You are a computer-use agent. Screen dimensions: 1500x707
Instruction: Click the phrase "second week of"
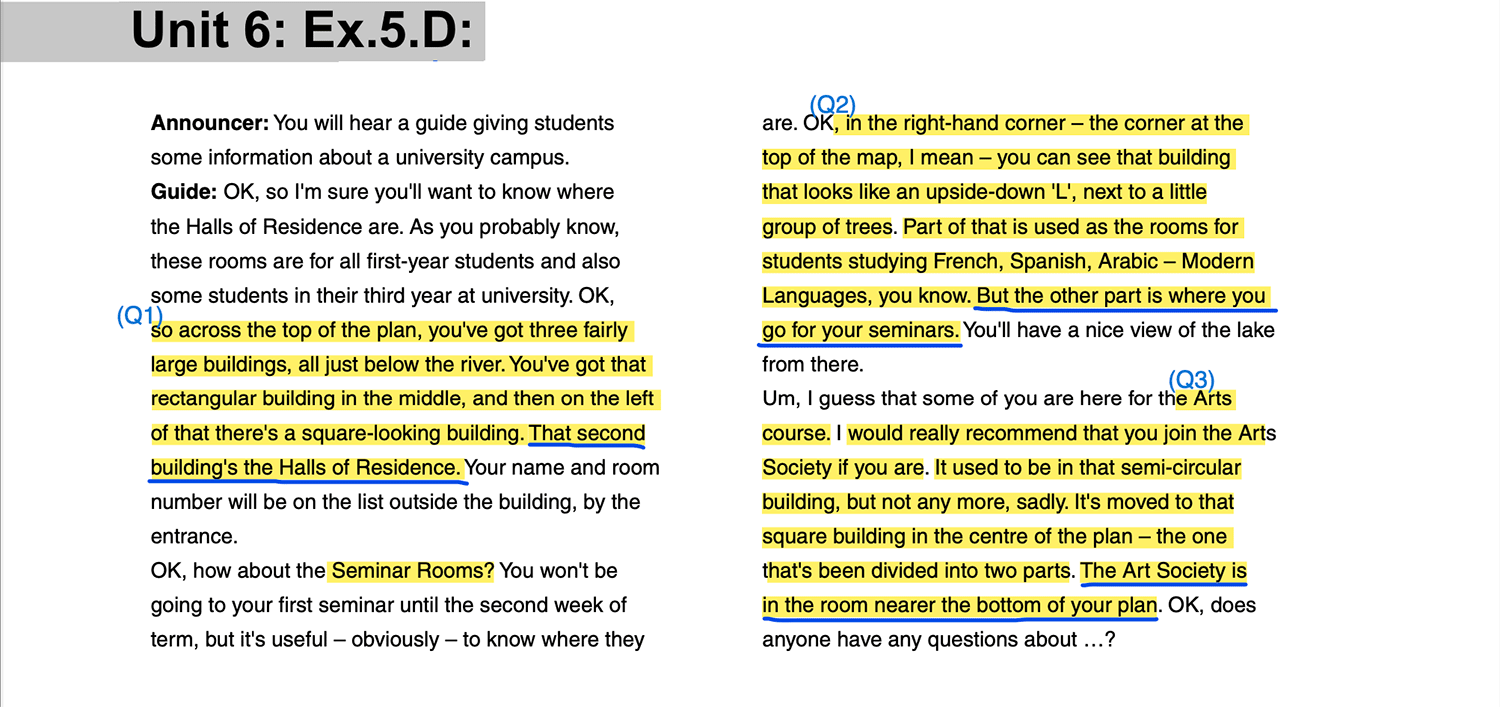(x=556, y=605)
